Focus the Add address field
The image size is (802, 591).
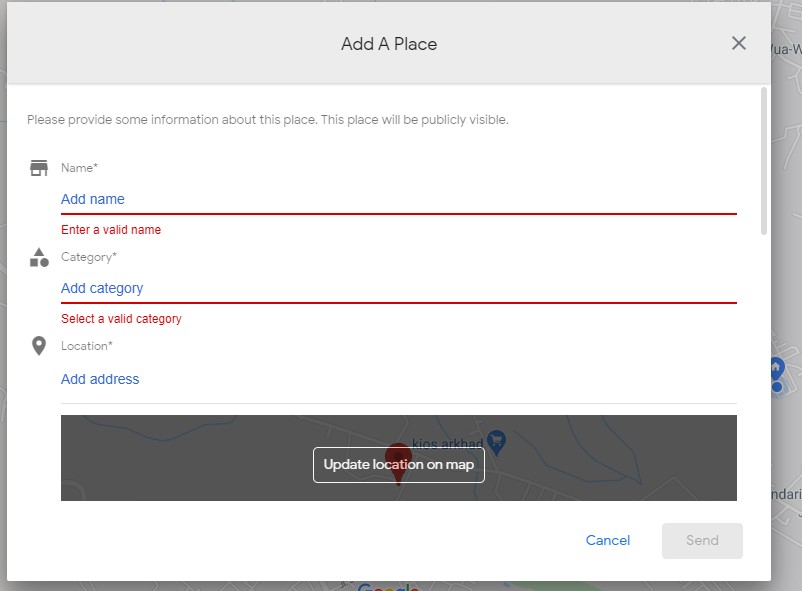[x=398, y=379]
